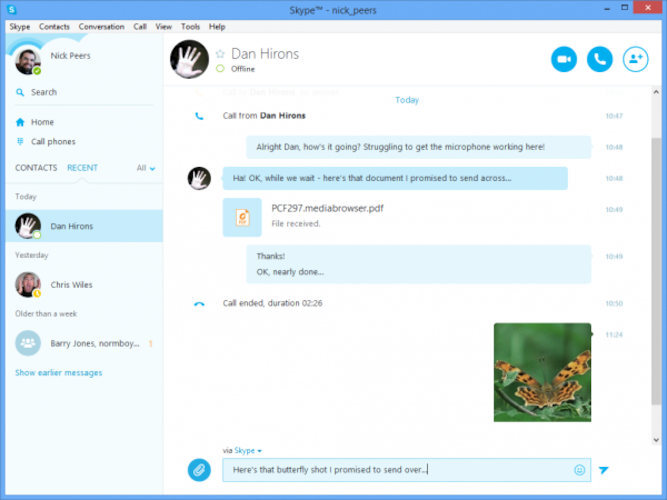Click 'Call ended, duration 02:26' entry
The image size is (667, 500).
point(272,303)
